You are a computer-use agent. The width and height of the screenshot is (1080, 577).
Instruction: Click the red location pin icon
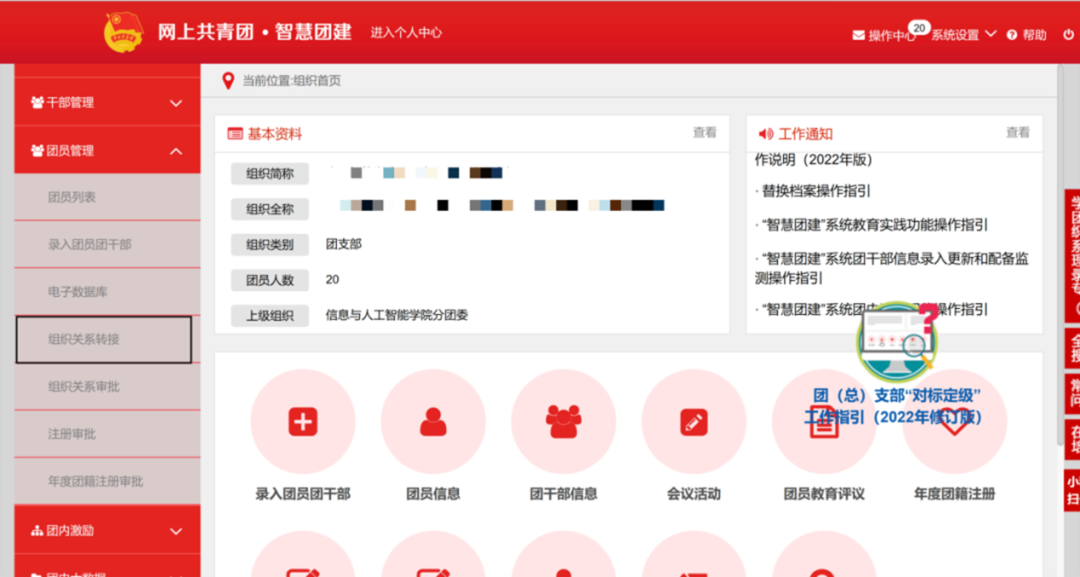pos(228,81)
